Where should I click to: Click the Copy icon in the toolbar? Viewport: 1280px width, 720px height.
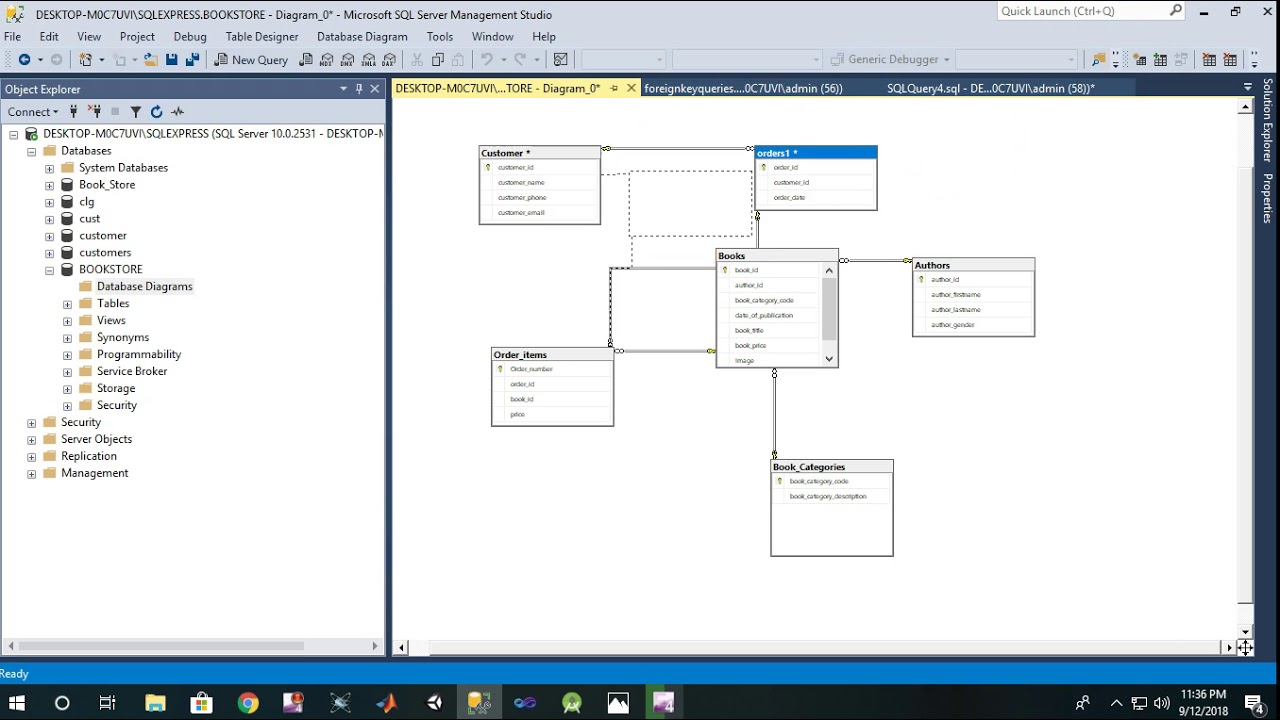(438, 60)
